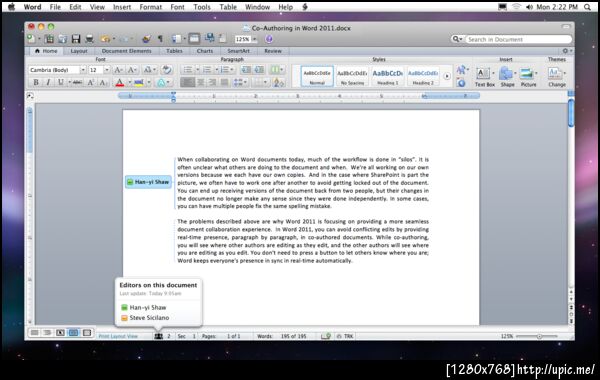Image resolution: width=600 pixels, height=380 pixels.
Task: Decrease font size A icon
Action: [x=132, y=70]
